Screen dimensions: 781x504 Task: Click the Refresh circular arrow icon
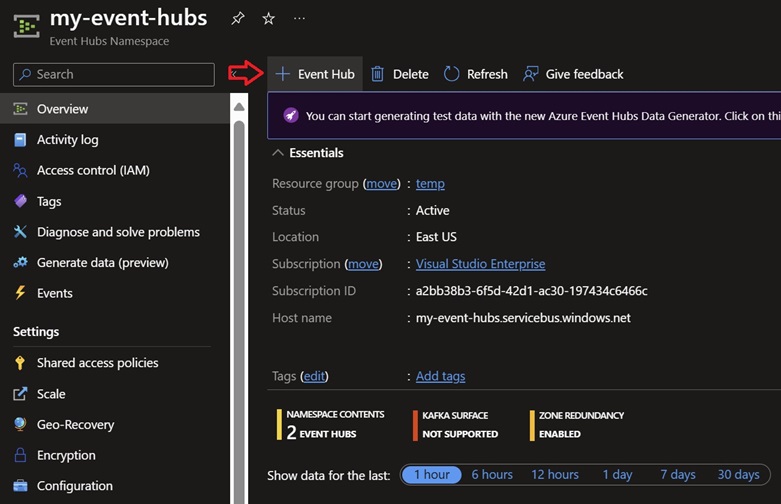pos(451,74)
